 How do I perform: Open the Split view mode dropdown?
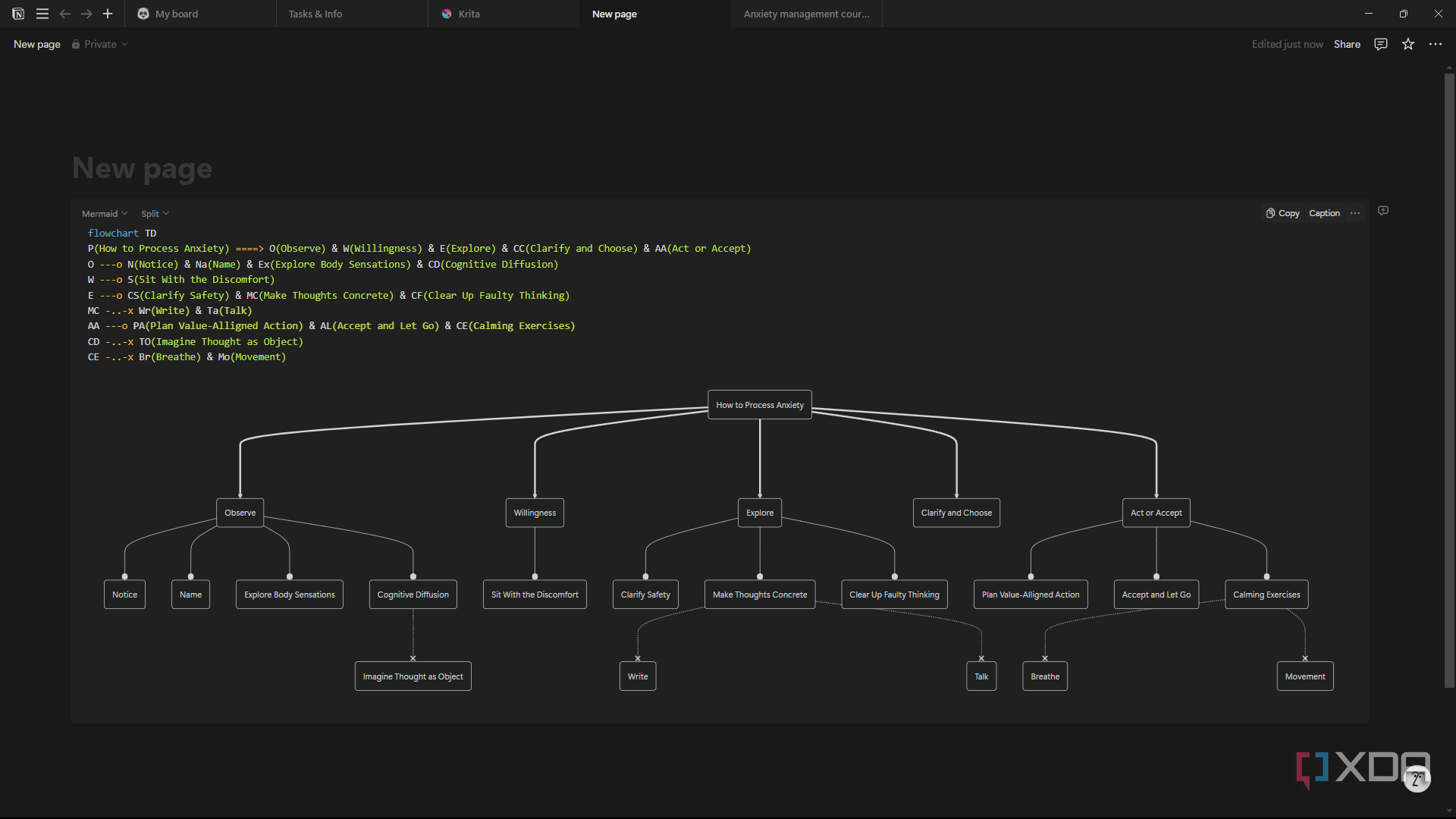coord(155,214)
